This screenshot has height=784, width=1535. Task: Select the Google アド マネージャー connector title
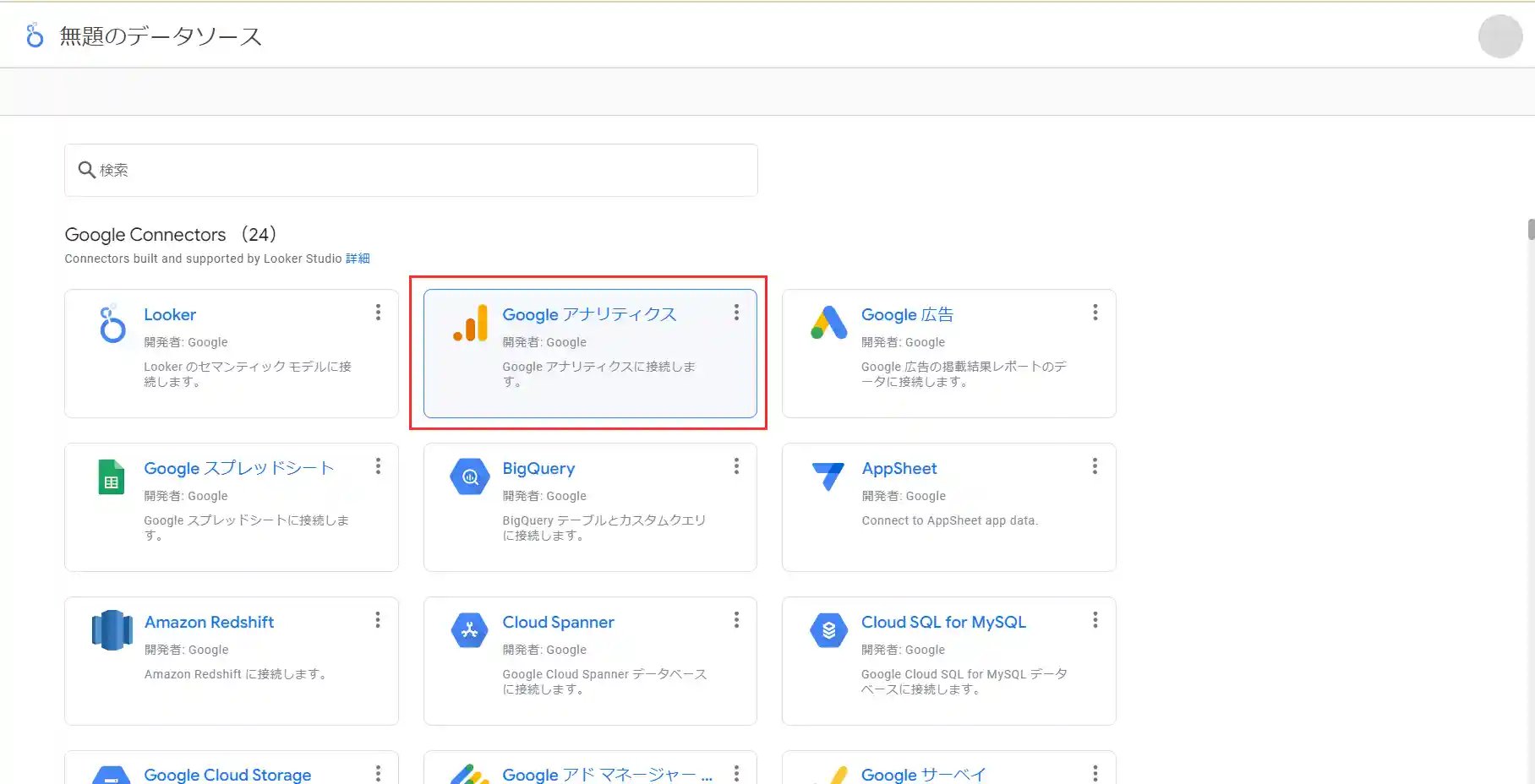[x=607, y=775]
